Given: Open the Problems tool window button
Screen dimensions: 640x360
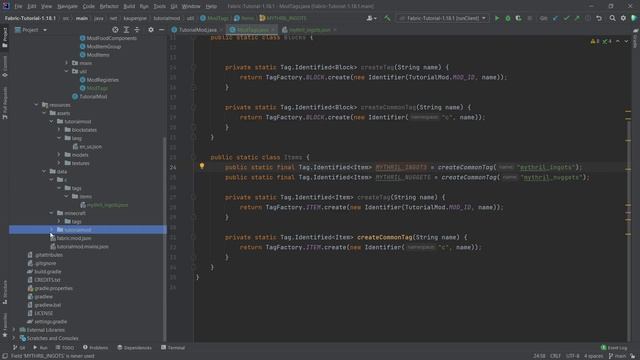Looking at the screenshot, I should click(96, 348).
